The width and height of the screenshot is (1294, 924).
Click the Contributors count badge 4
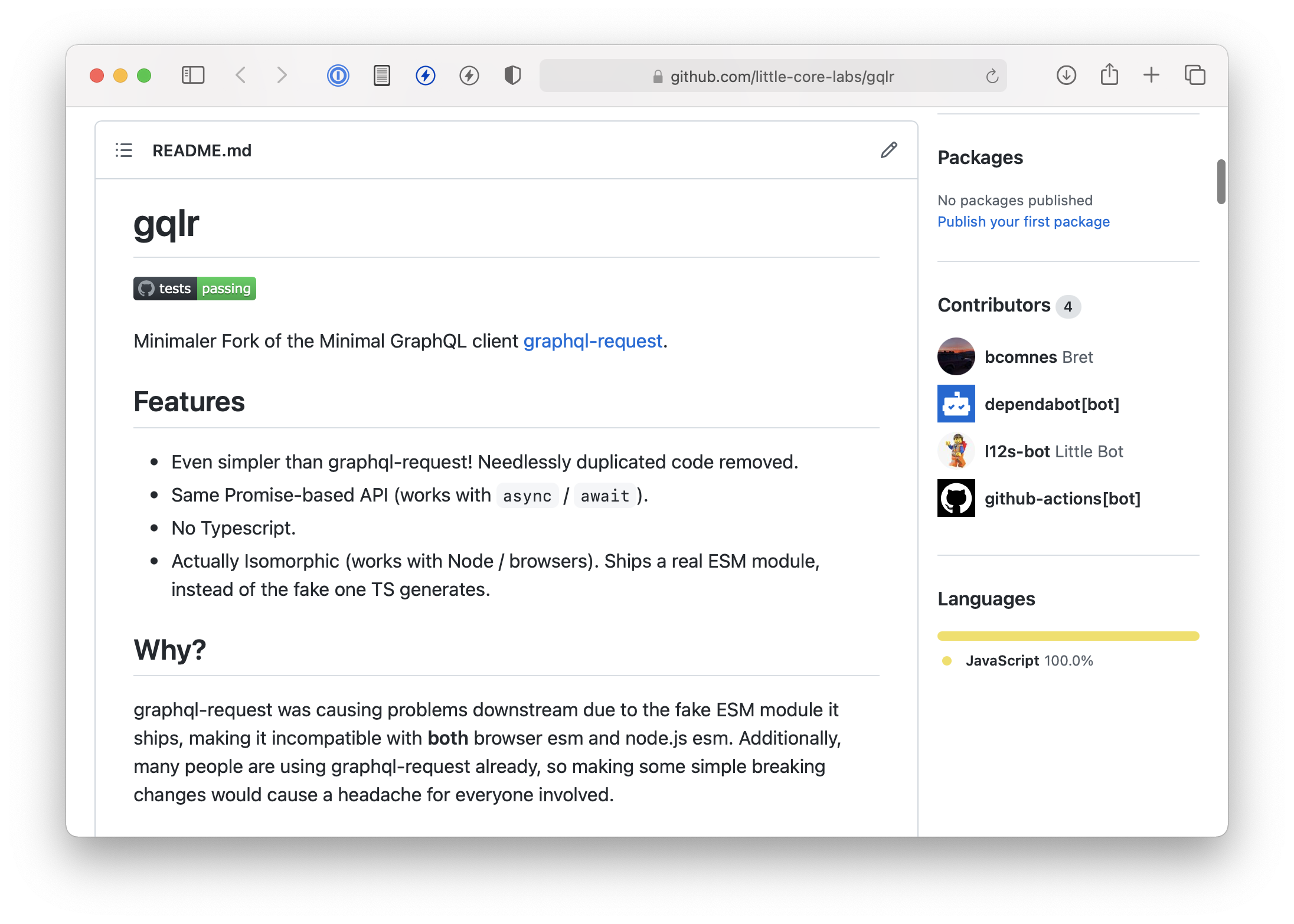1068,306
